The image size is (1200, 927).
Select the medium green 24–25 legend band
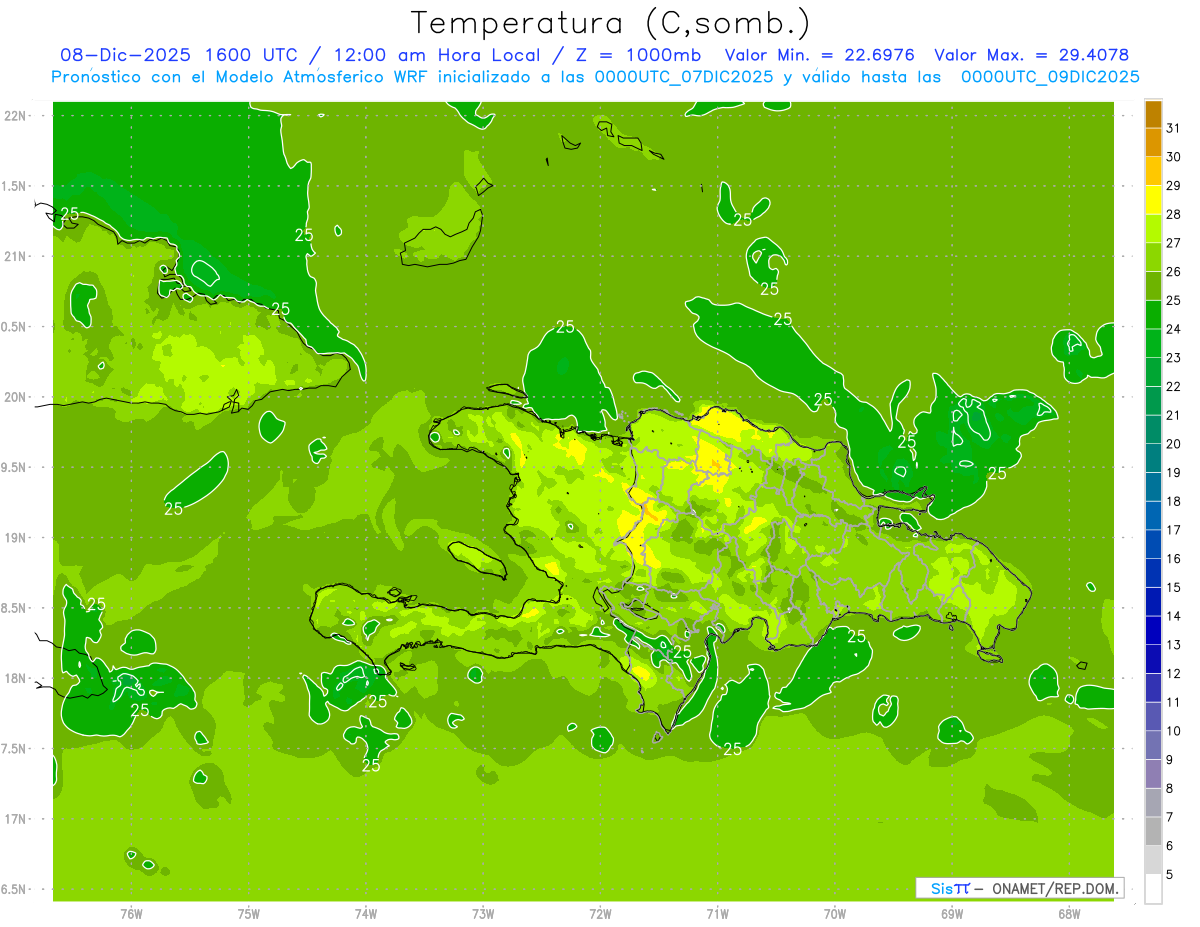1153,315
